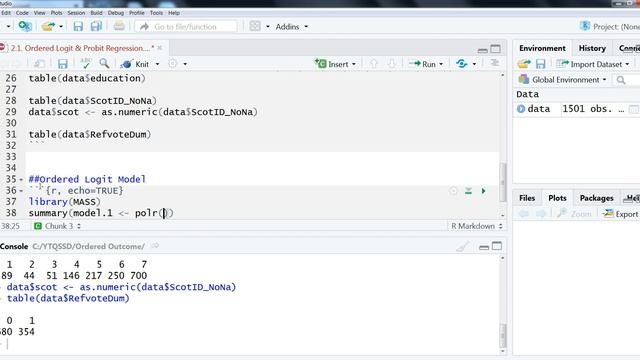Print the current file
640x360 pixels.
(x=119, y=27)
